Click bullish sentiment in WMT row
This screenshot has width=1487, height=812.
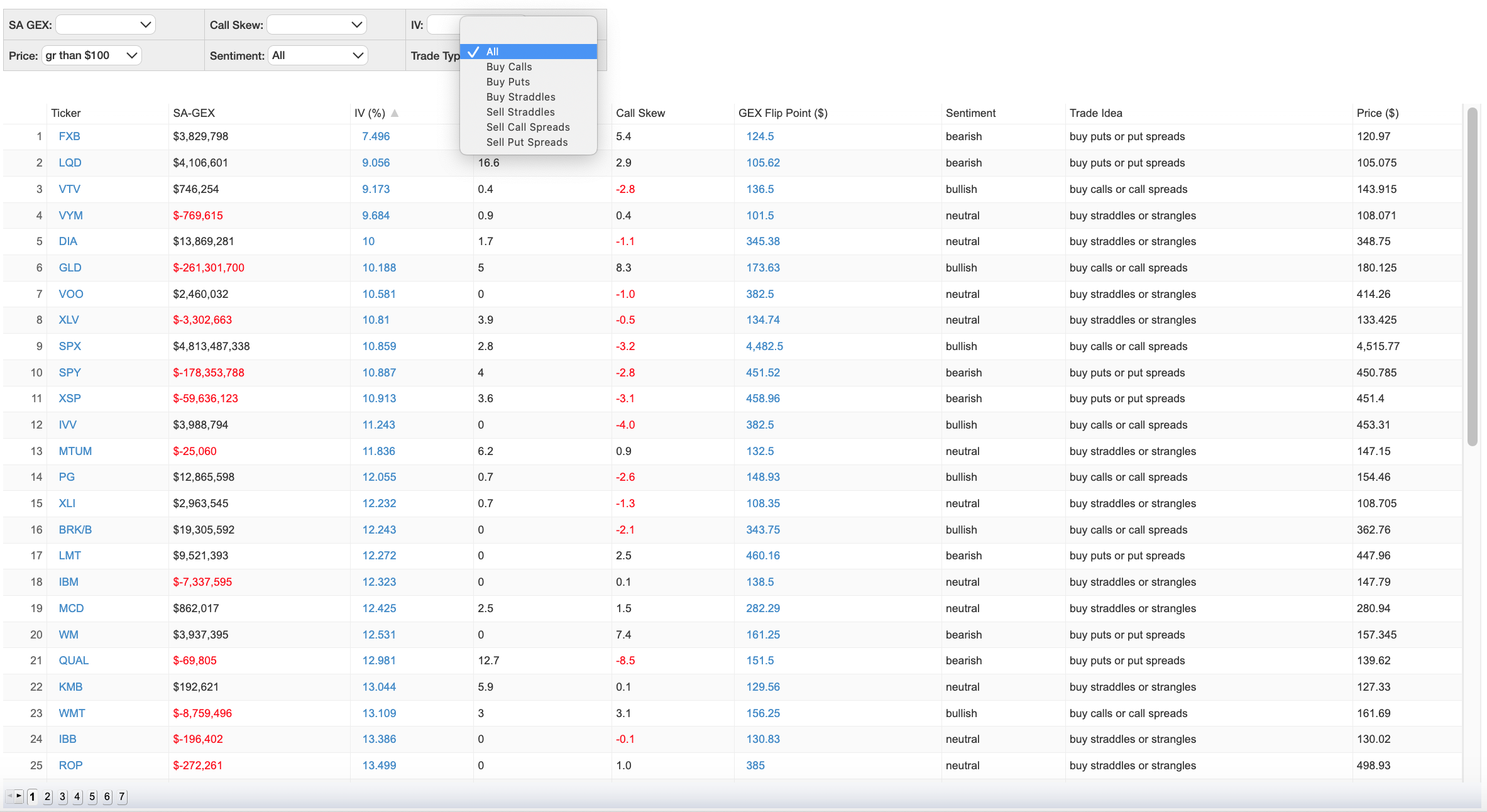[x=962, y=713]
